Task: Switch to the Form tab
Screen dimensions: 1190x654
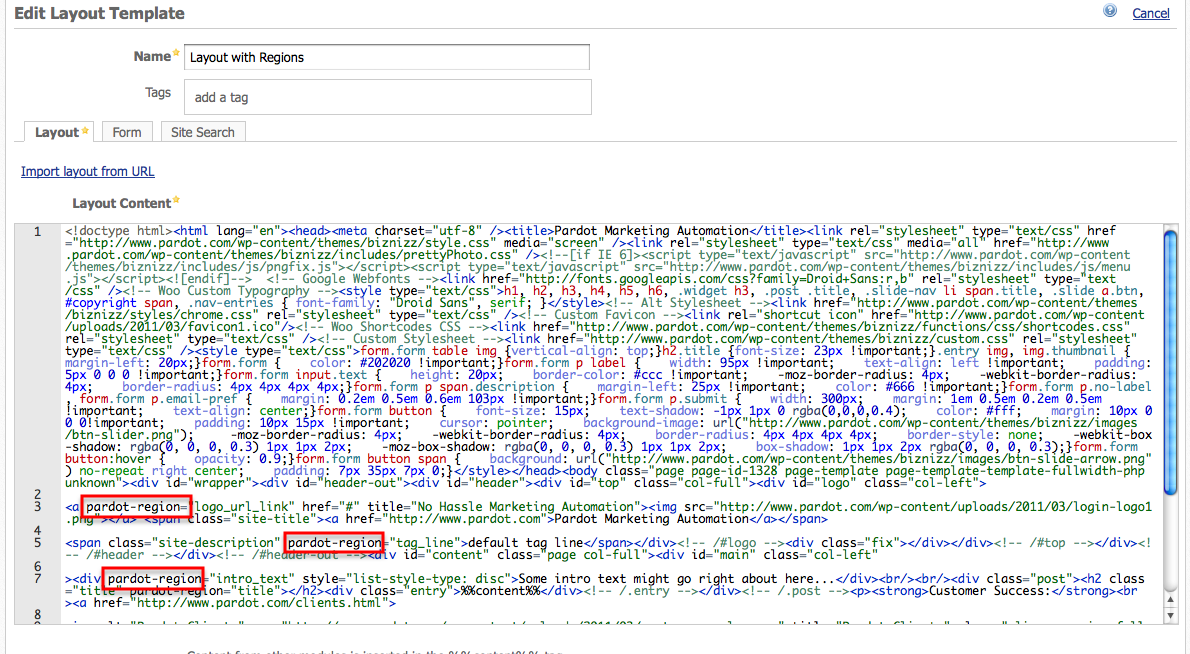Action: pyautogui.click(x=127, y=132)
